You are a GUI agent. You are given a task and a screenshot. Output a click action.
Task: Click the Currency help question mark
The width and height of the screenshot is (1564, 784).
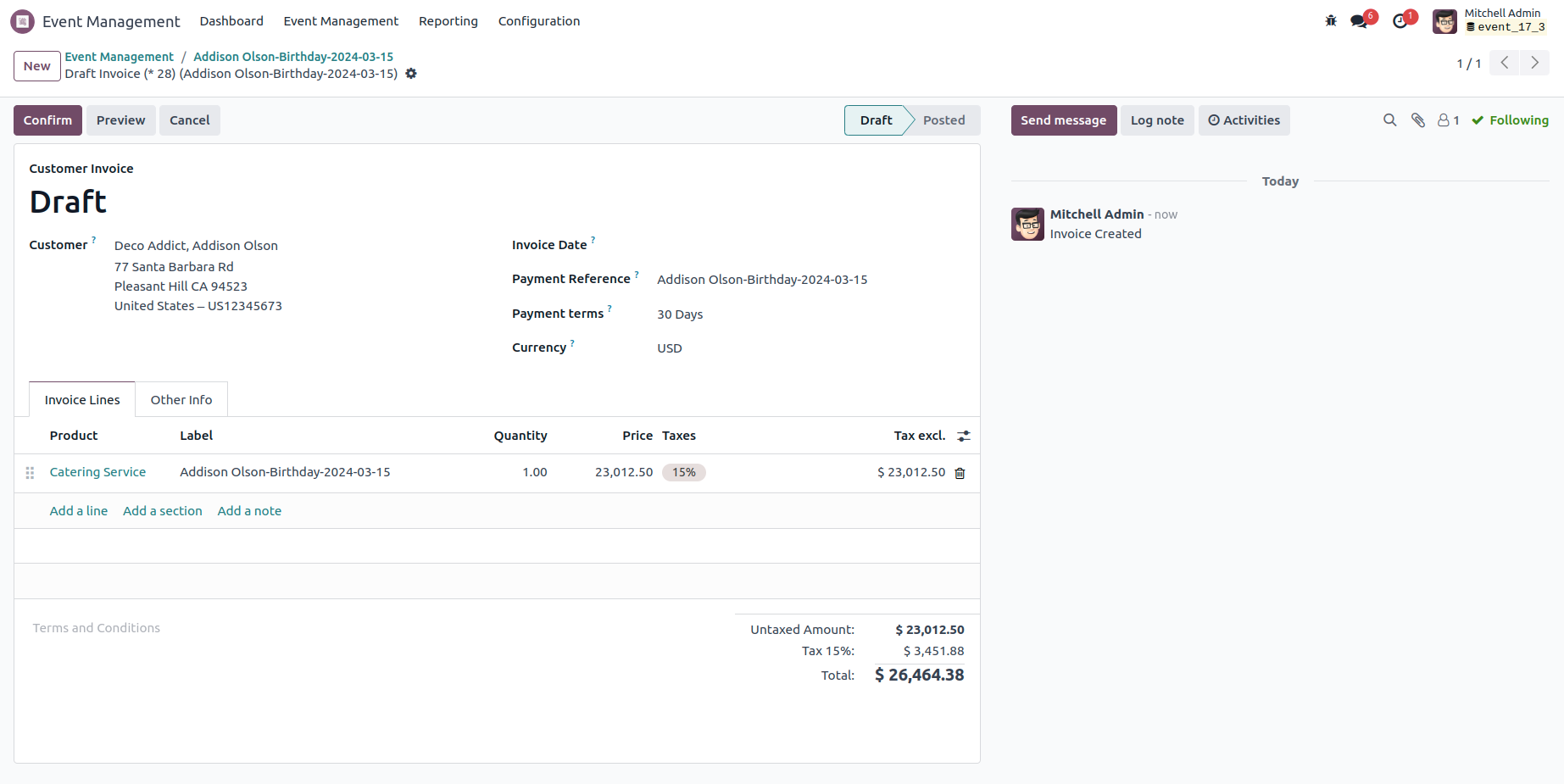click(572, 342)
